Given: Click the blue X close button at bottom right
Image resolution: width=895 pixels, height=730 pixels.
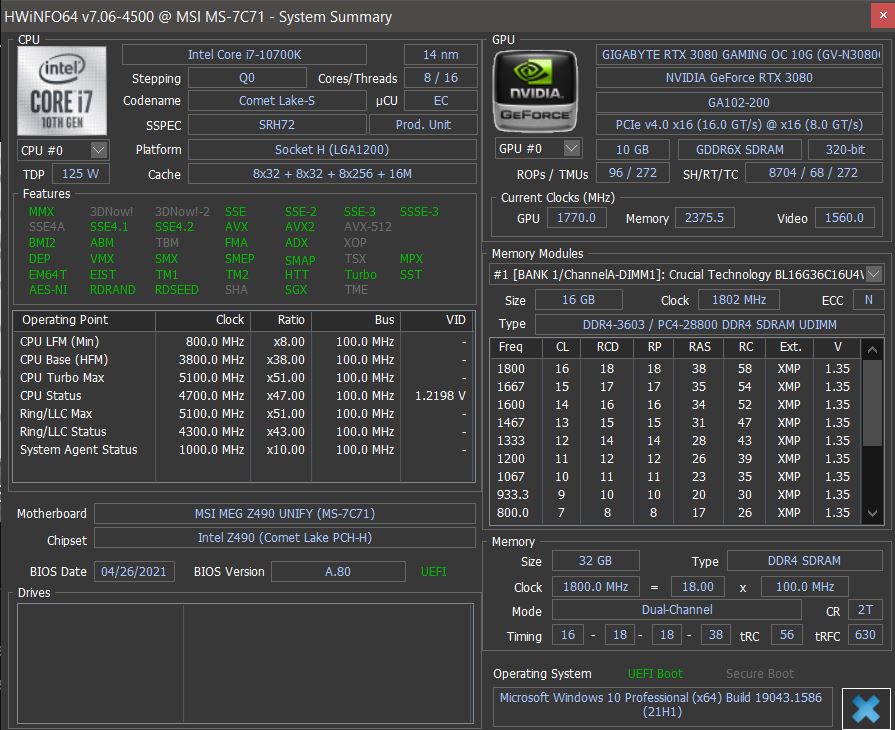Looking at the screenshot, I should [x=866, y=709].
